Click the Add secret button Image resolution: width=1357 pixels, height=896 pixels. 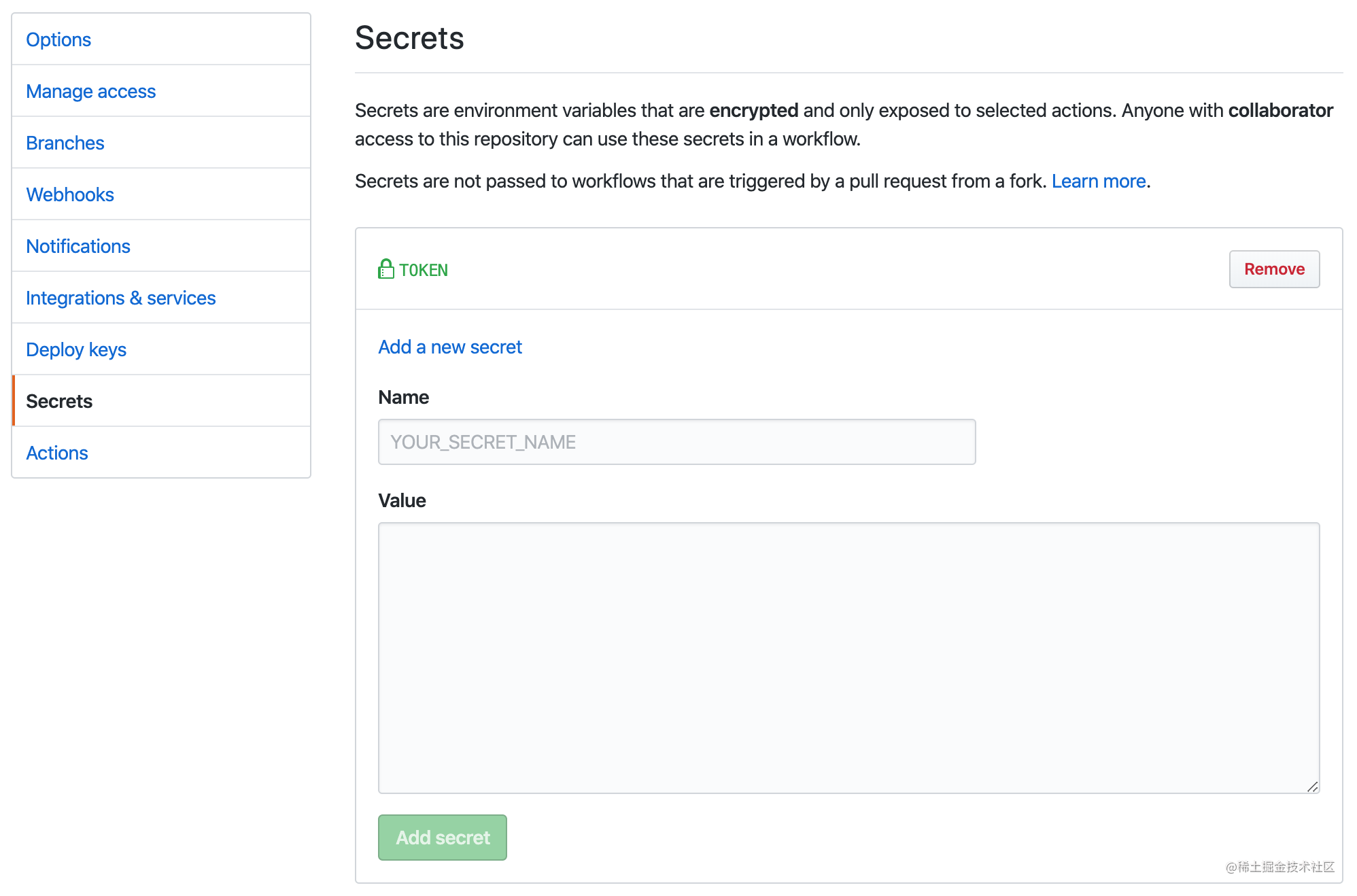click(443, 838)
